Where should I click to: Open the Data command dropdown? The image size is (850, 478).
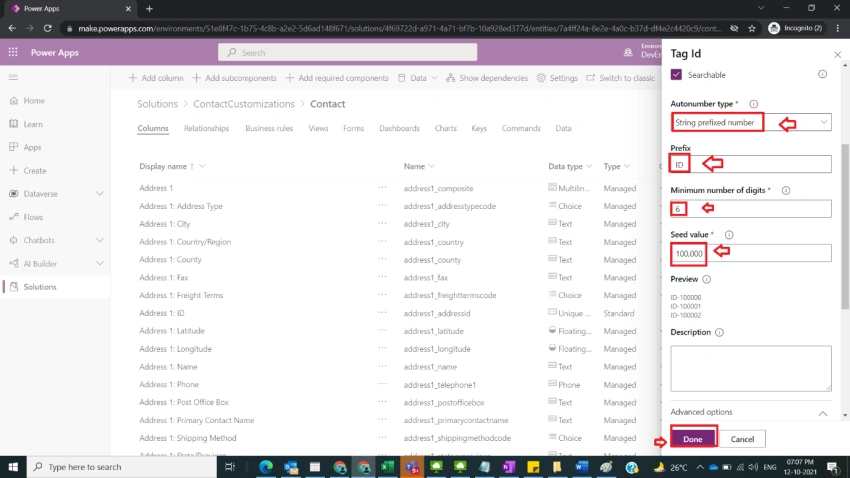click(x=417, y=78)
